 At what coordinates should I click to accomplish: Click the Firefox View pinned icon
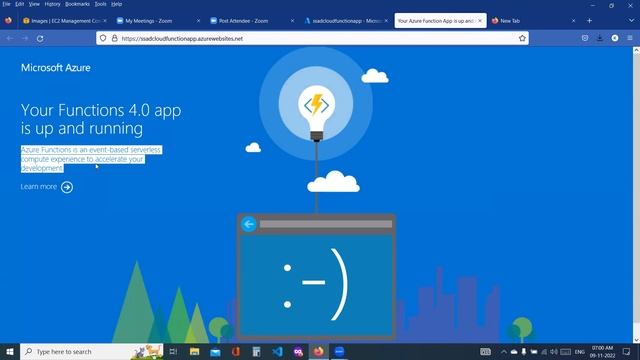[8, 20]
